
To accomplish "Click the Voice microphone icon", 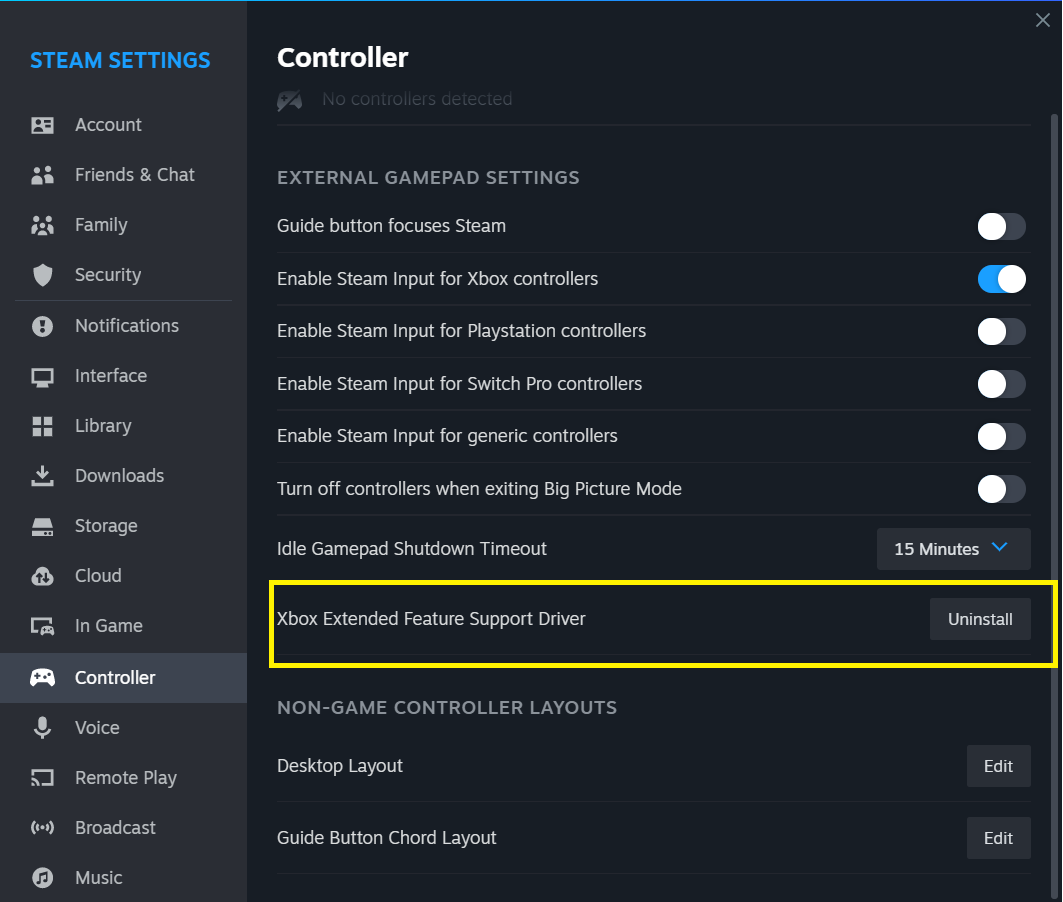I will 42,728.
